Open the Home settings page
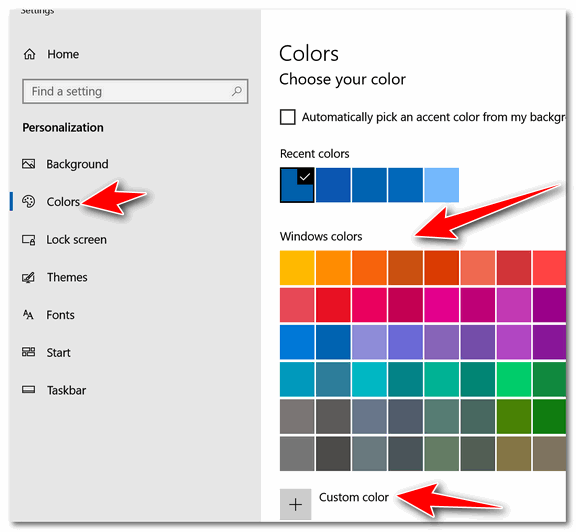Screen dimensions: 576x532 point(63,54)
